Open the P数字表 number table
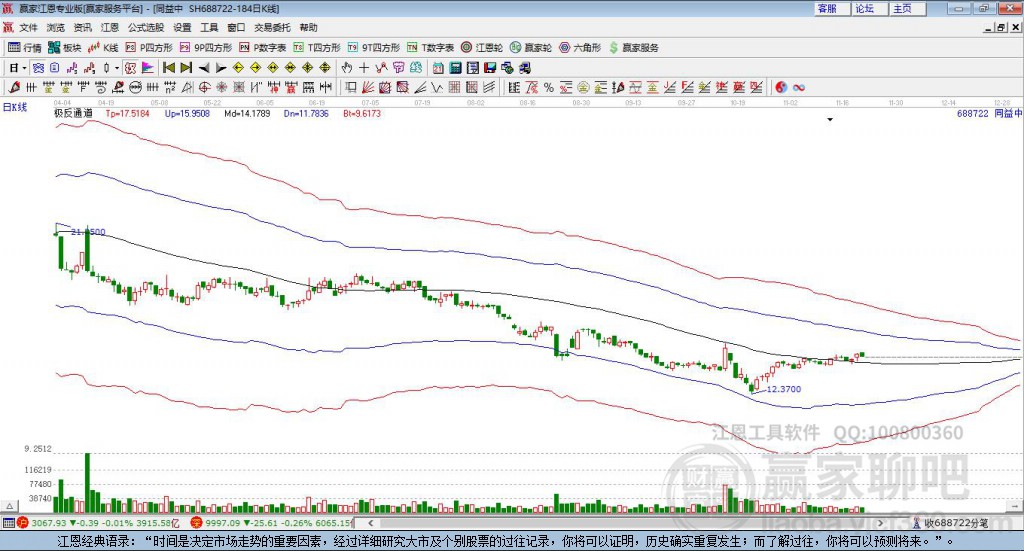The image size is (1024, 551). [x=263, y=48]
